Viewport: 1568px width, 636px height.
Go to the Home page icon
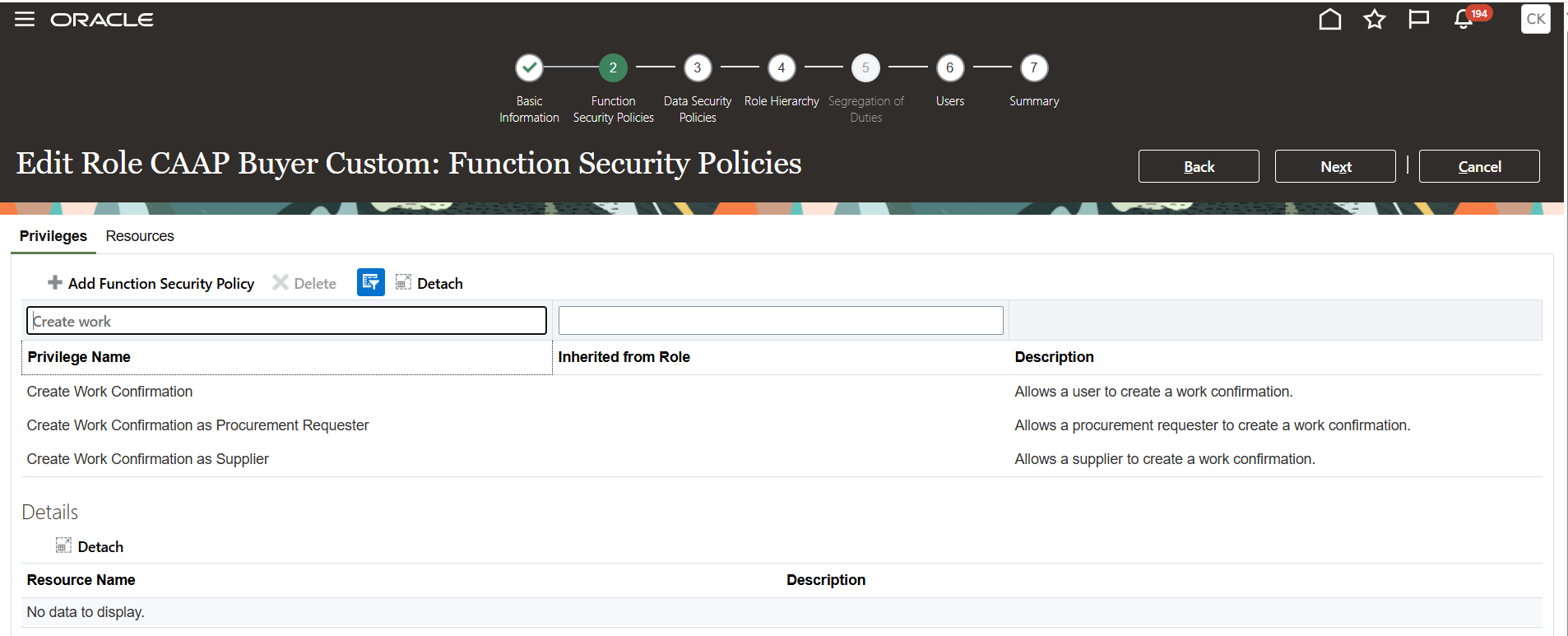pyautogui.click(x=1329, y=19)
